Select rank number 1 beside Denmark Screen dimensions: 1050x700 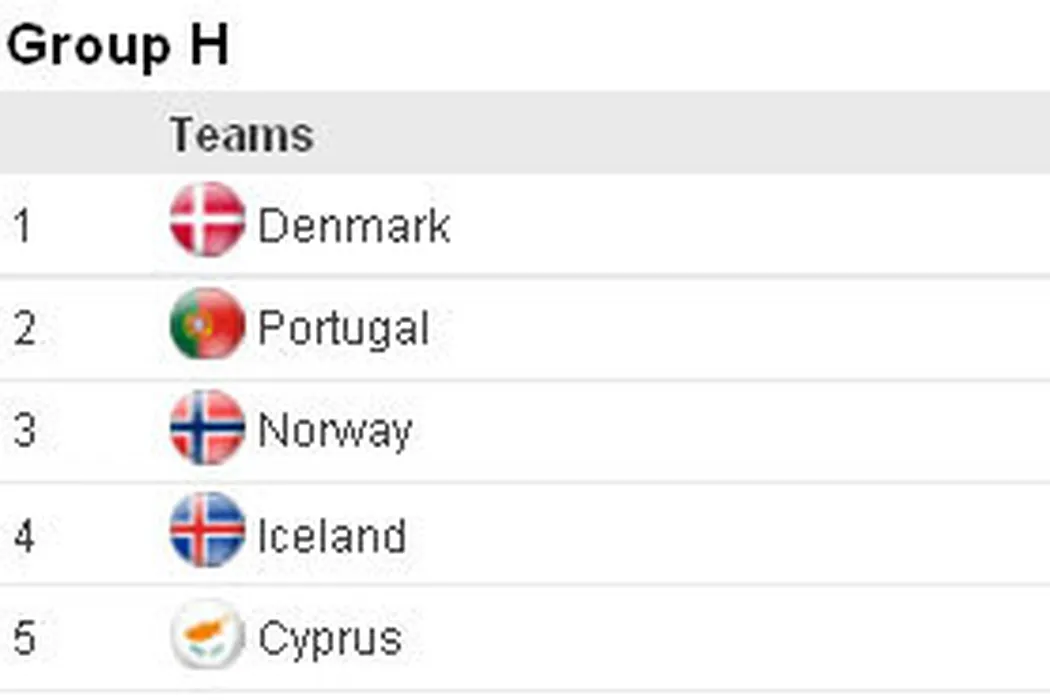click(x=23, y=227)
